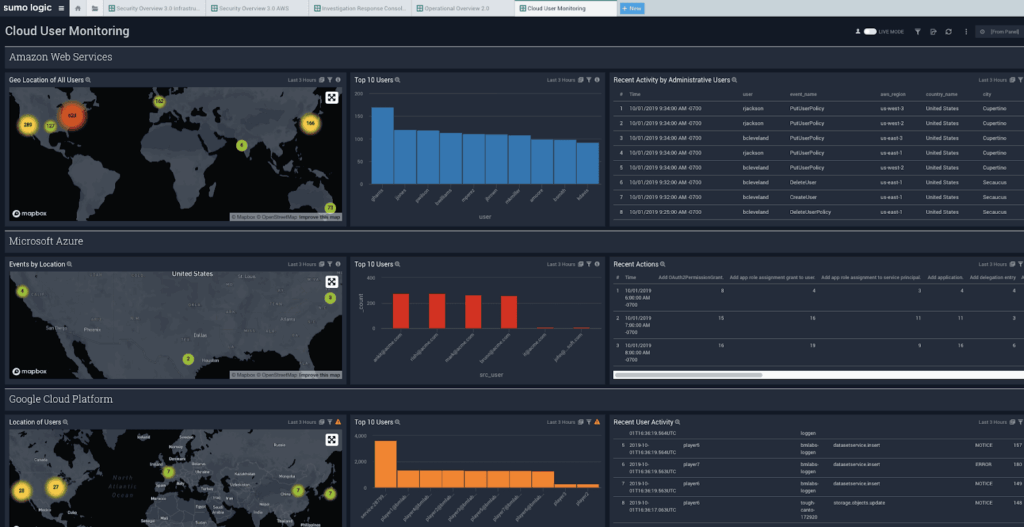
Task: Open search for Location of Users panel
Action: point(65,422)
